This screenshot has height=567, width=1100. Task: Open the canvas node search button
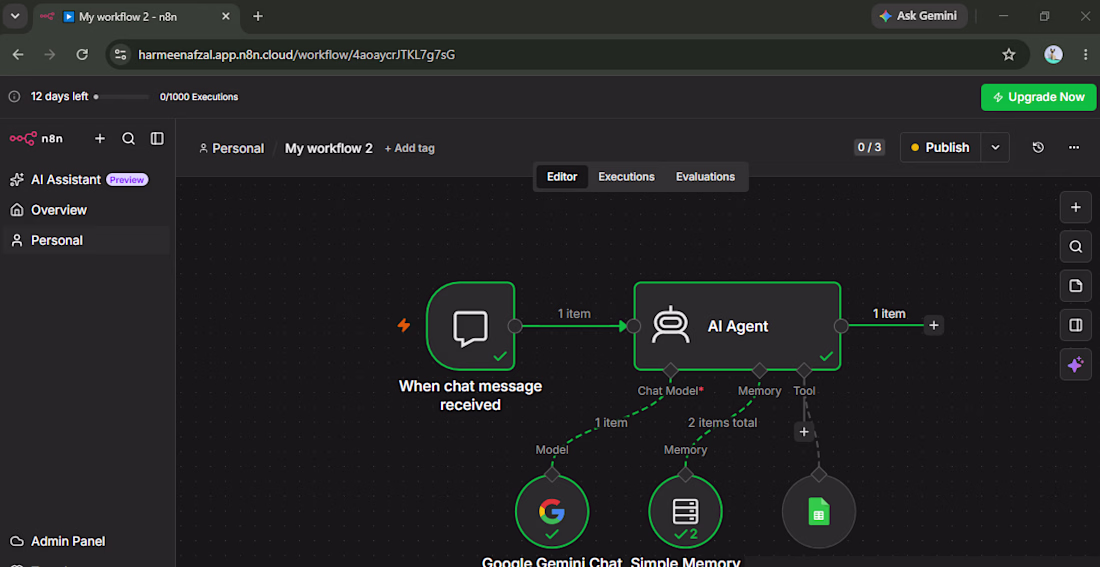pos(1075,246)
